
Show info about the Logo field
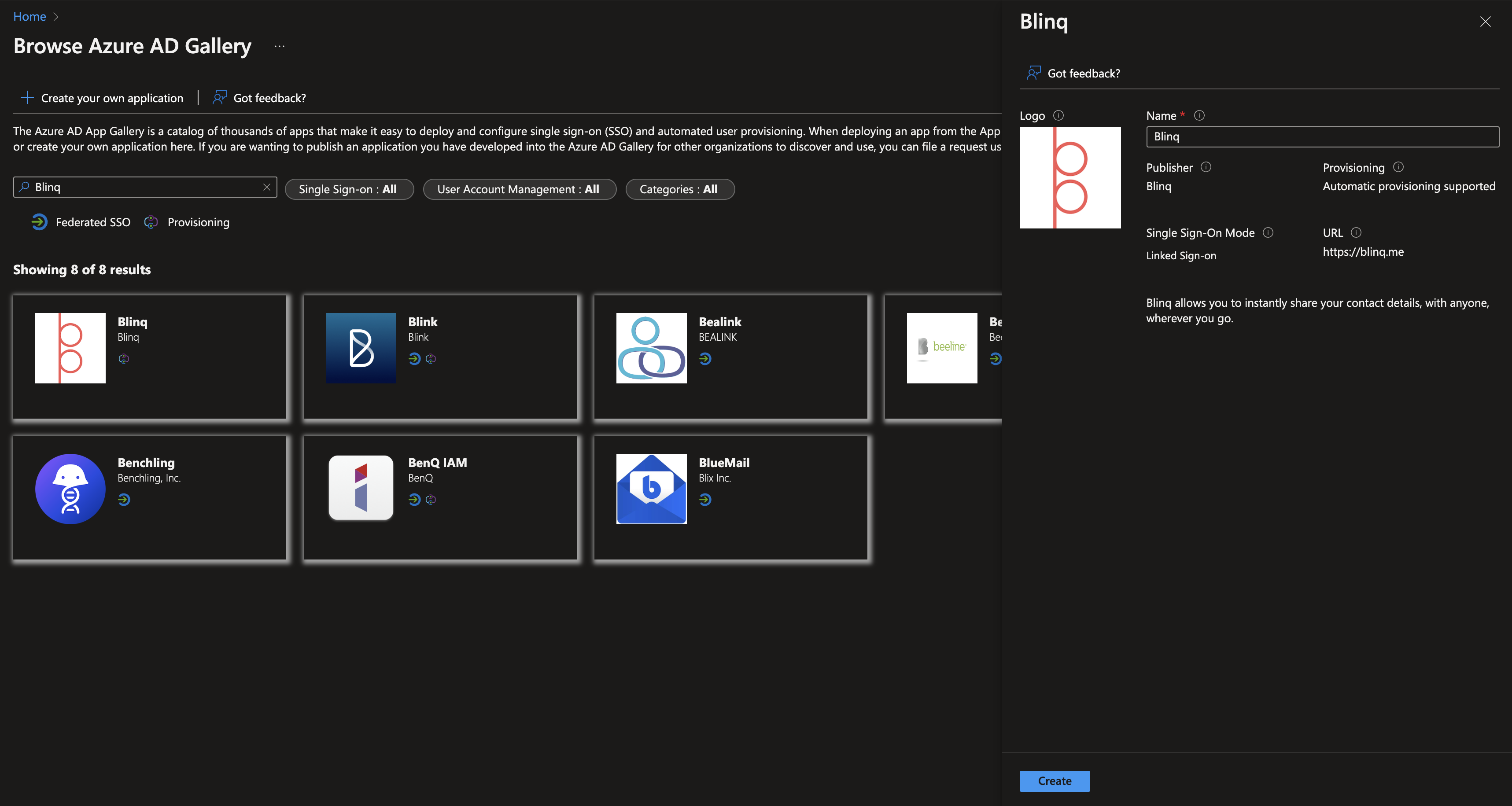(x=1058, y=115)
